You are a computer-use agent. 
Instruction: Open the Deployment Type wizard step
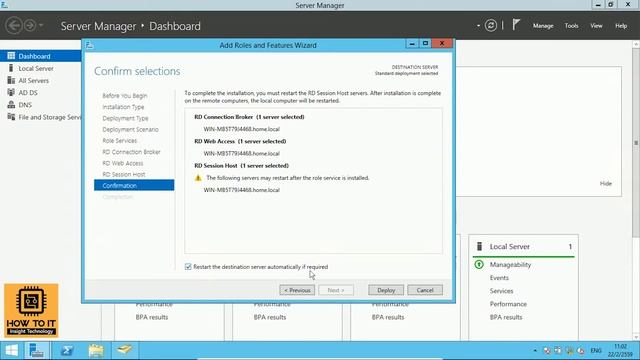pos(125,118)
